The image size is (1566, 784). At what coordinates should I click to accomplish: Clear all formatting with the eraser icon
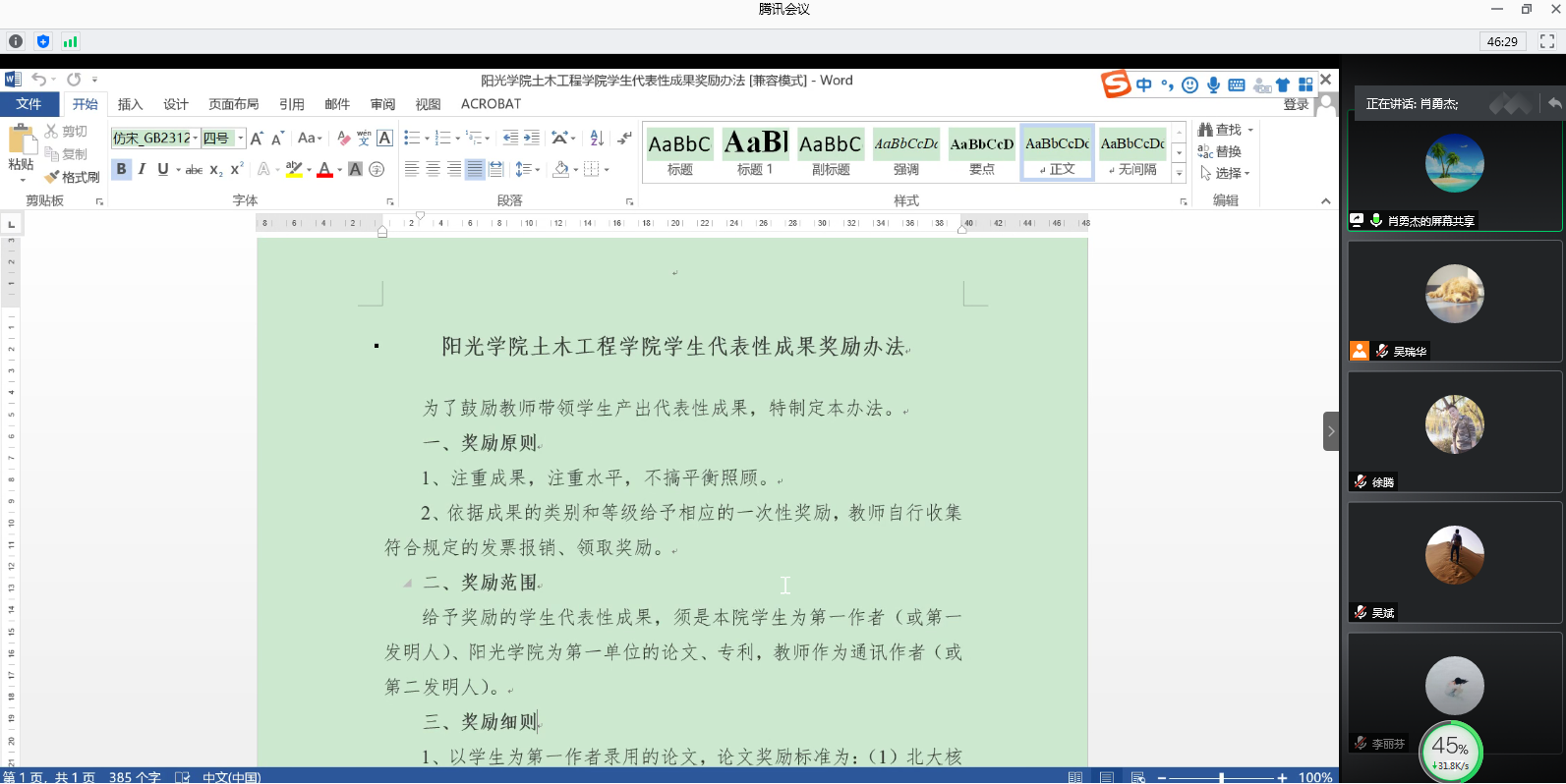pyautogui.click(x=343, y=139)
